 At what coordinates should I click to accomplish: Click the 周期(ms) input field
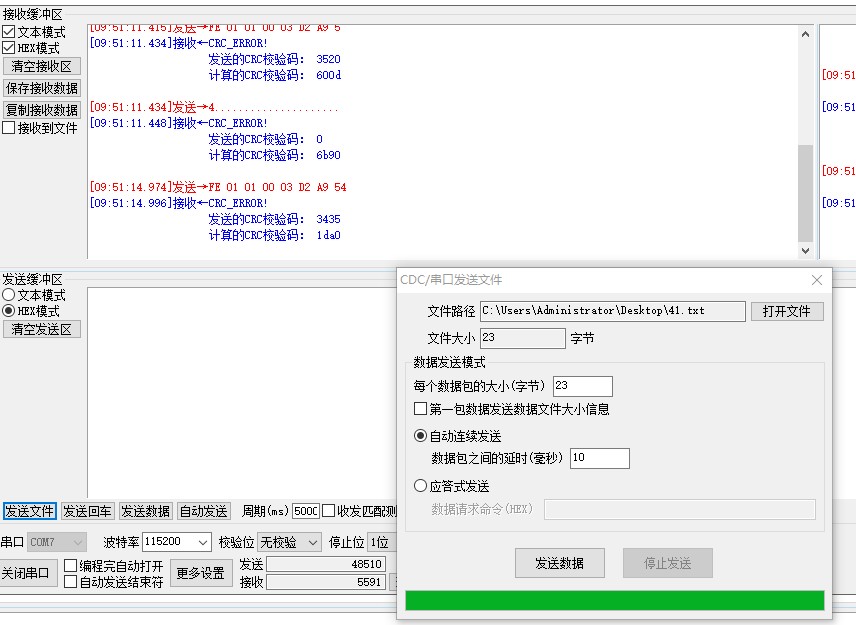point(306,511)
